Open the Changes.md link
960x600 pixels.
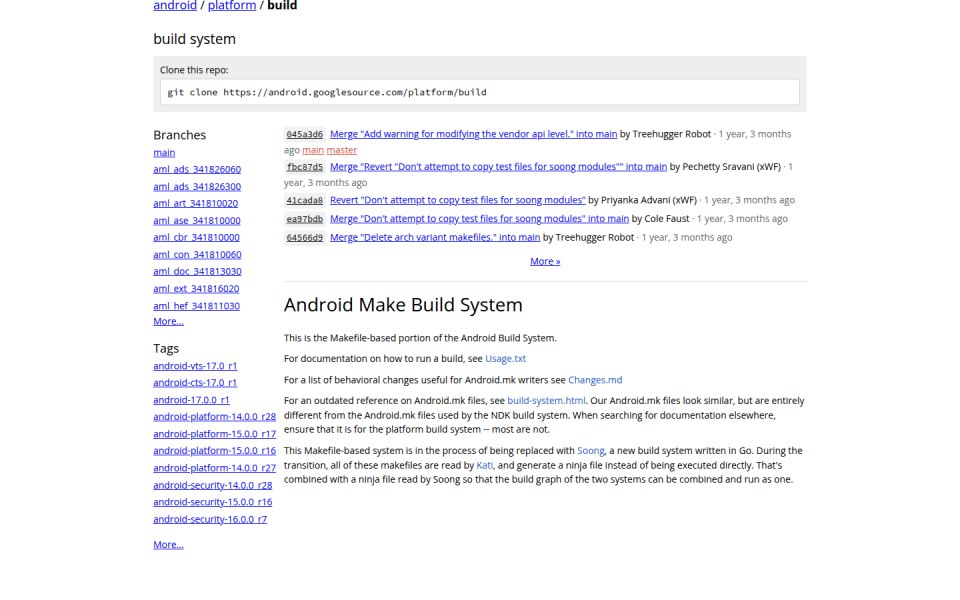tap(595, 380)
